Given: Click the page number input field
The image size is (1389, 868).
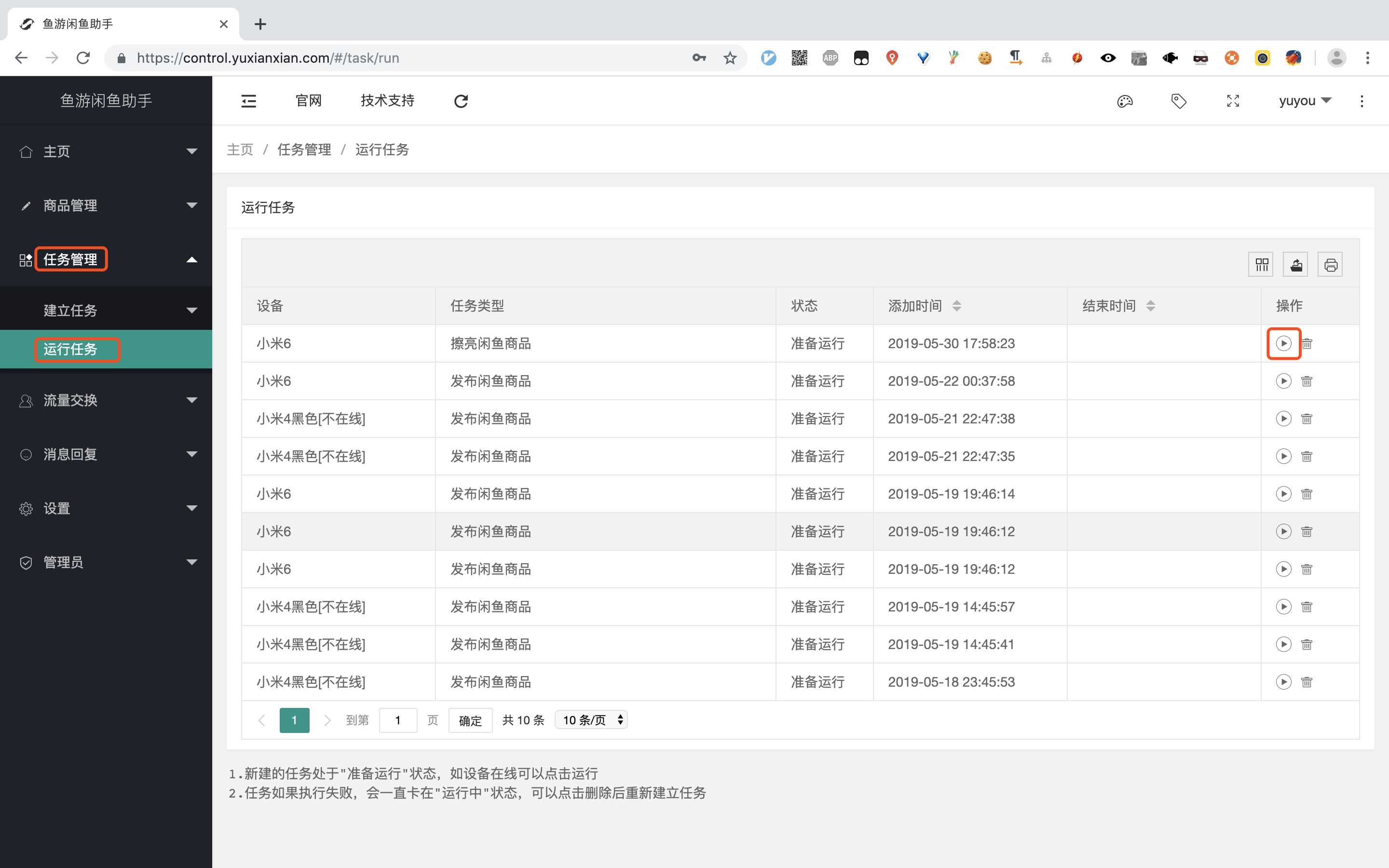Looking at the screenshot, I should point(398,720).
